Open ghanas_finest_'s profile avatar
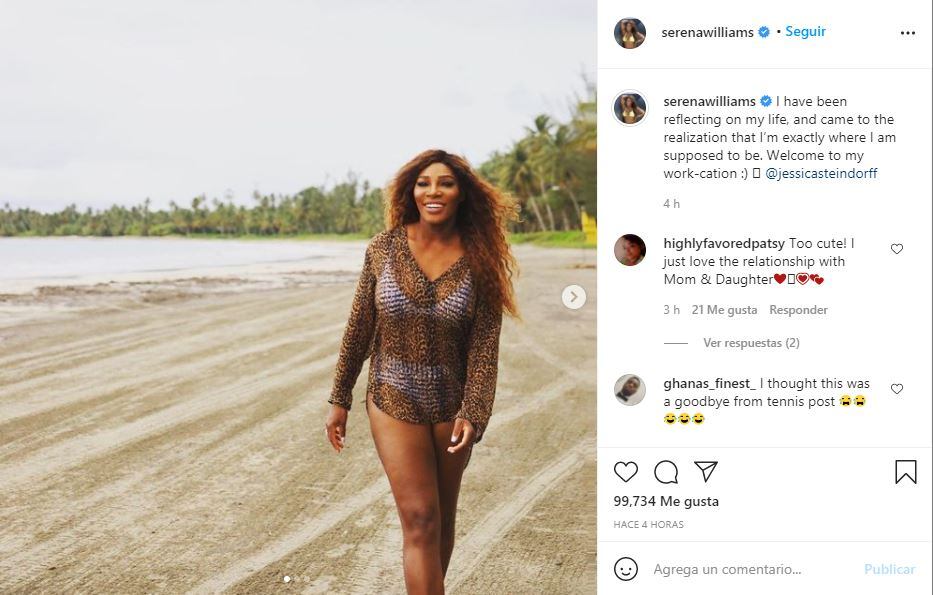 point(630,390)
